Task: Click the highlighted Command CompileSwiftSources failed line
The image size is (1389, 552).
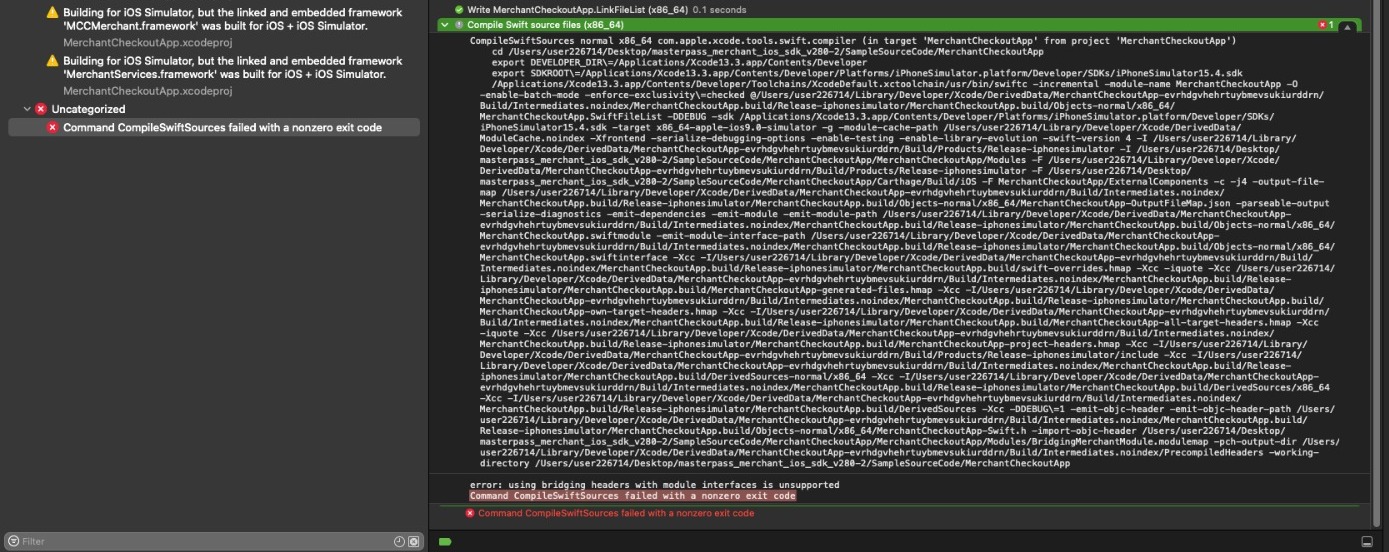Action: [x=632, y=496]
